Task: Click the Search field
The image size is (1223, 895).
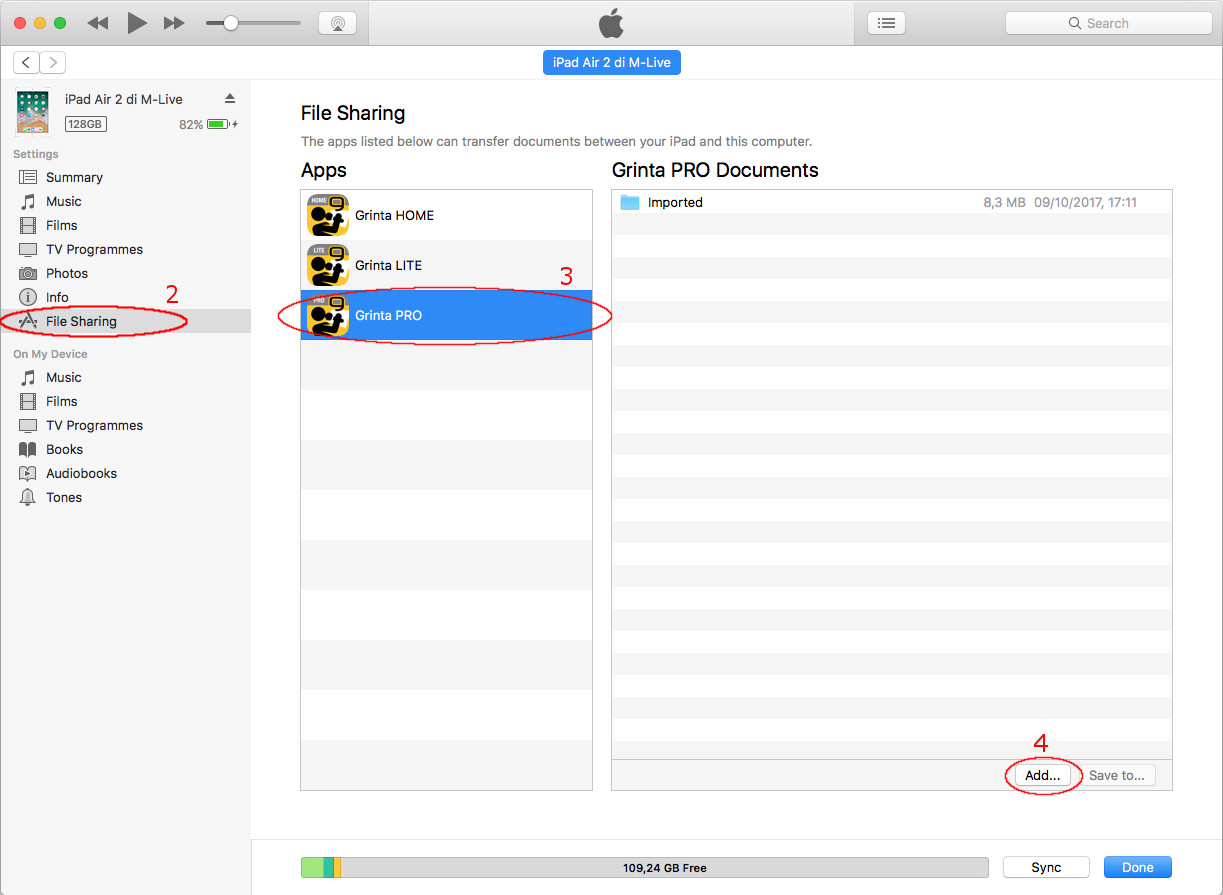Action: coord(1108,23)
